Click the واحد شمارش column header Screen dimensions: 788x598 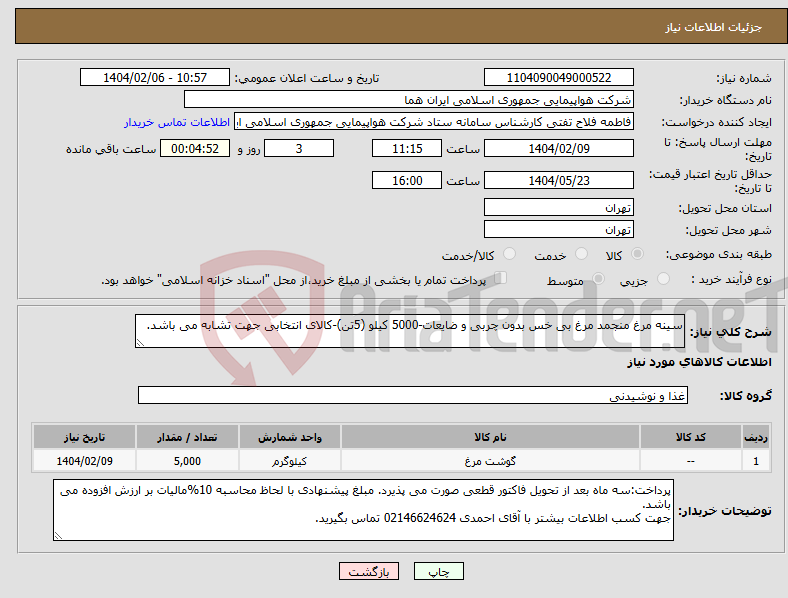(290, 437)
